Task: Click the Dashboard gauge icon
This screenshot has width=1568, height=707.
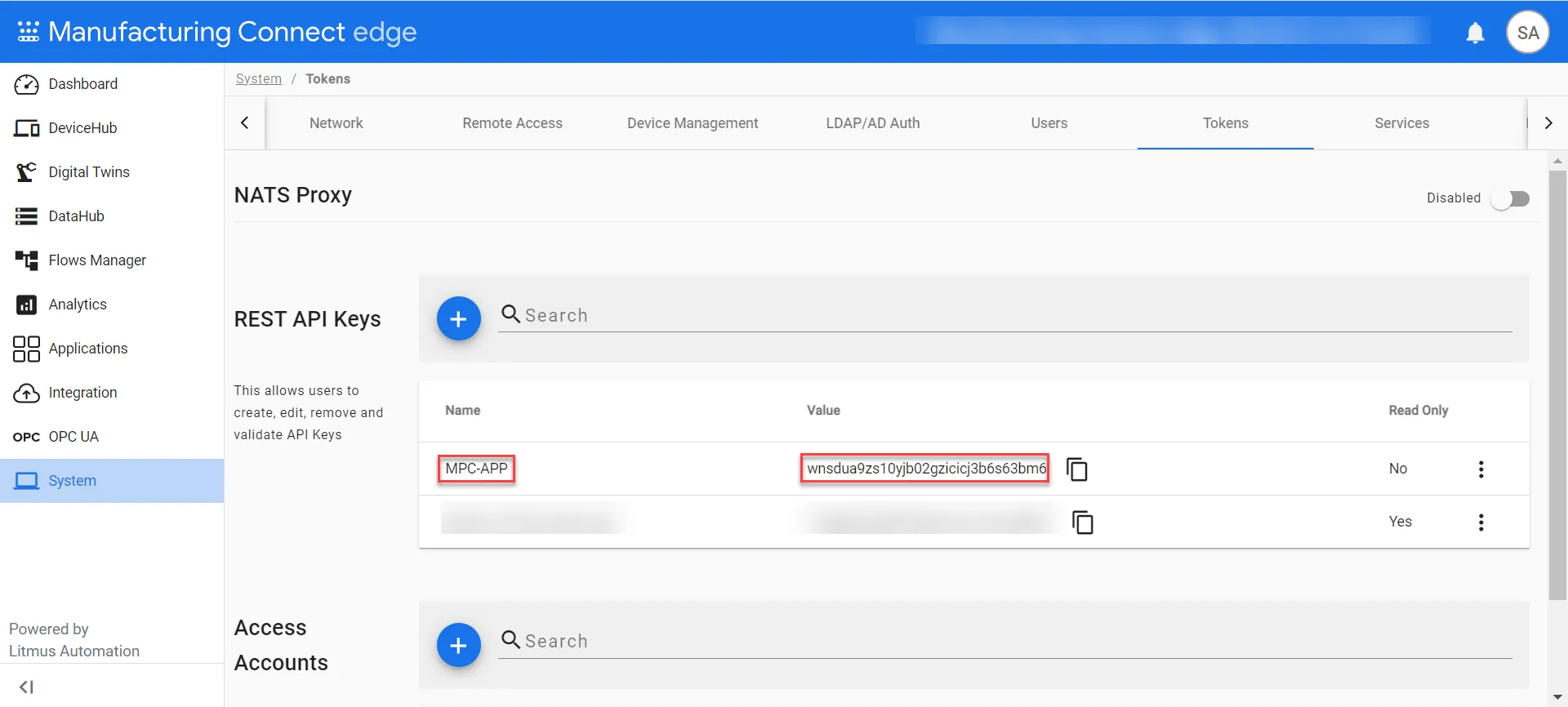Action: [x=26, y=84]
